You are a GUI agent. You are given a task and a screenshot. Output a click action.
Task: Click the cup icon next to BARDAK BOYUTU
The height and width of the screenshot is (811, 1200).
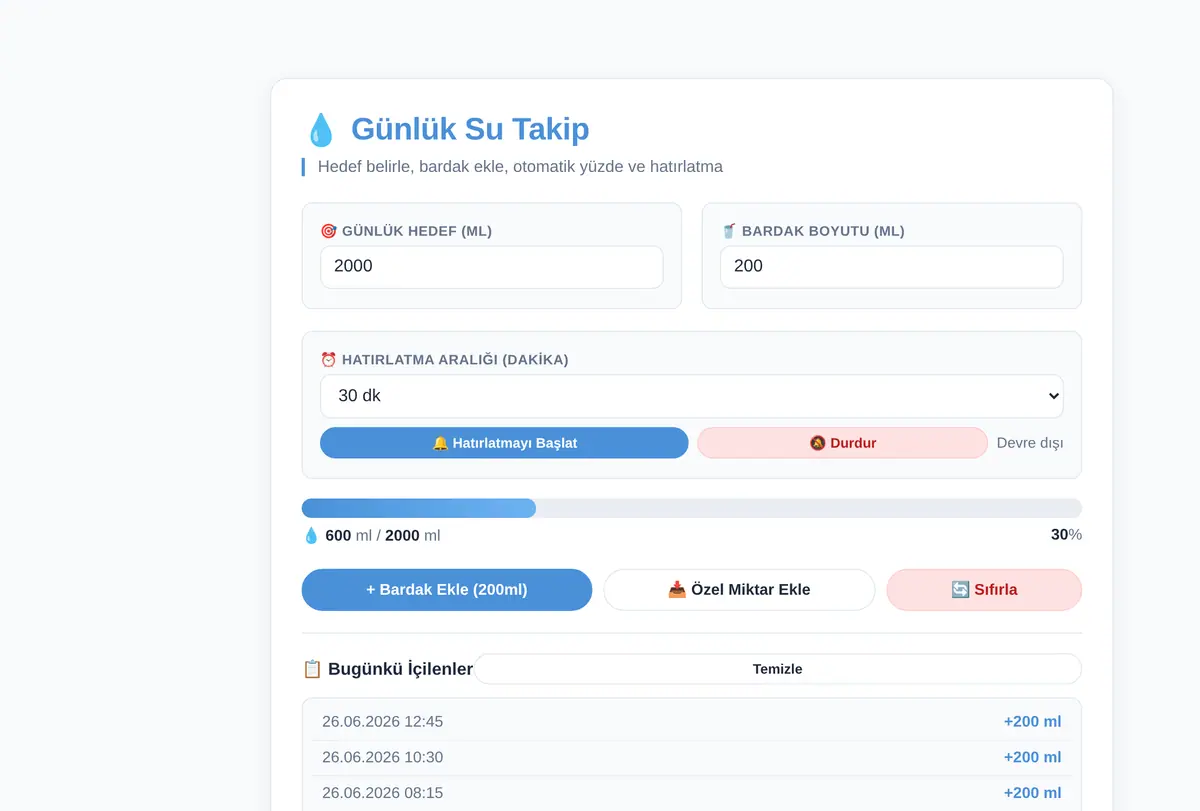(729, 231)
